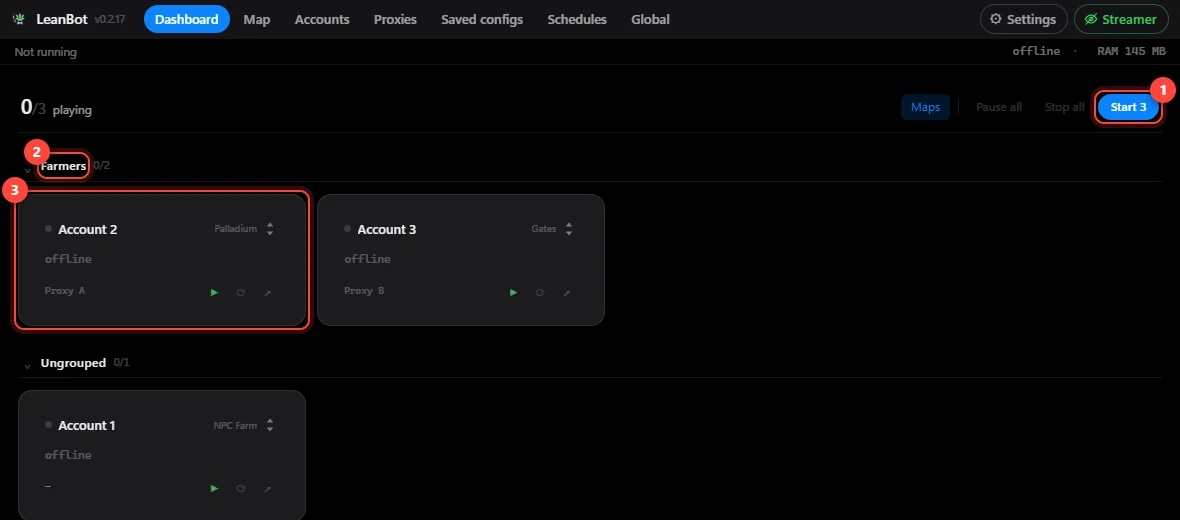This screenshot has height=520, width=1180.
Task: Open the Map tab
Action: [x=257, y=20]
